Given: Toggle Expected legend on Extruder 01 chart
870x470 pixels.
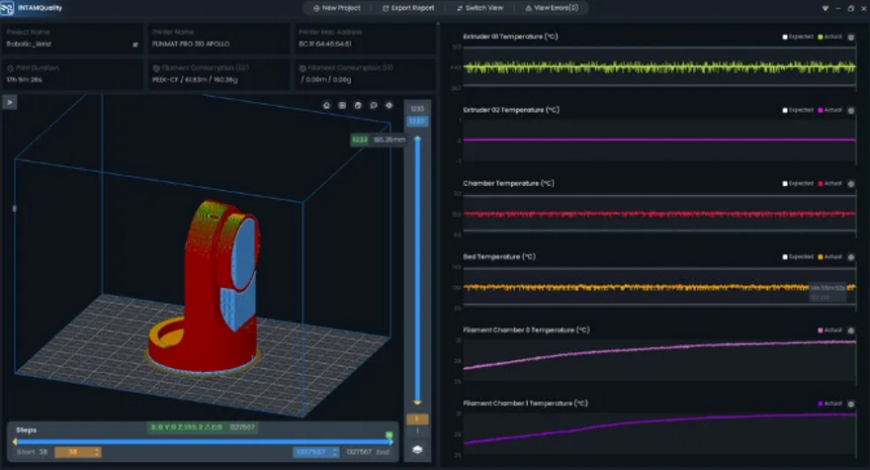Looking at the screenshot, I should click(x=797, y=37).
